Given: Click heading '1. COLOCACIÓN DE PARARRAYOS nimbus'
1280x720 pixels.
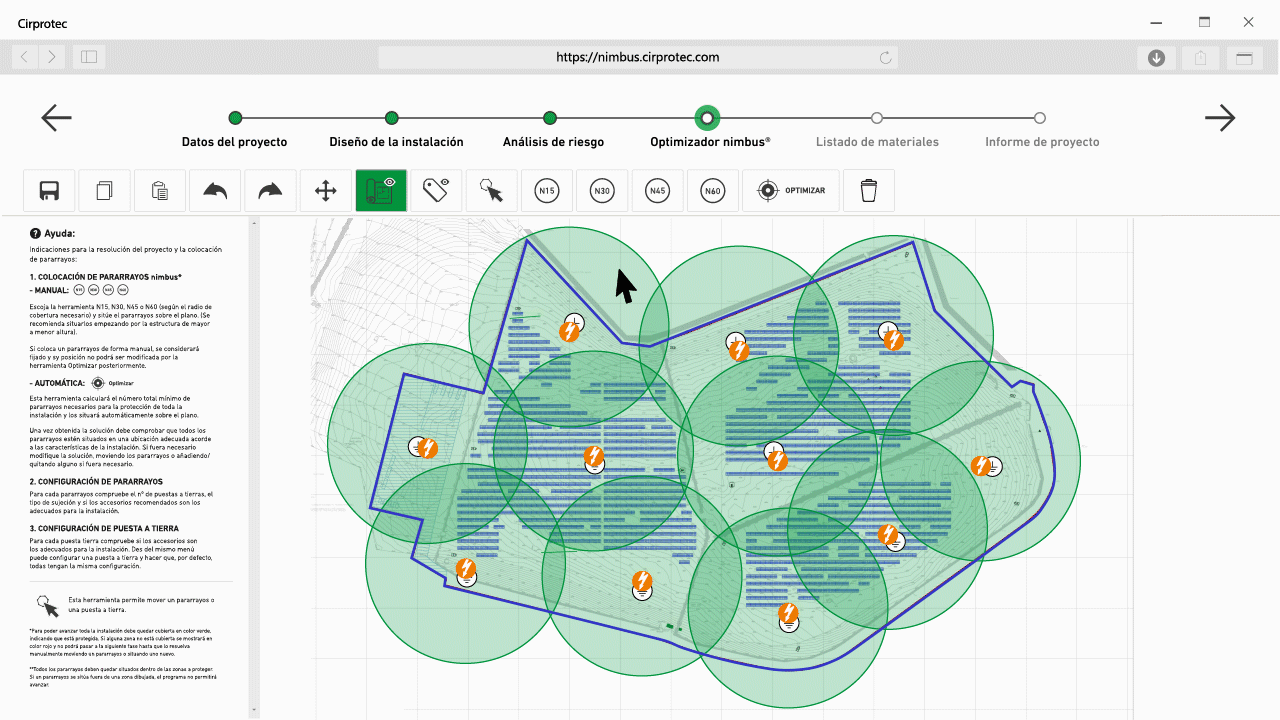Looking at the screenshot, I should click(105, 276).
